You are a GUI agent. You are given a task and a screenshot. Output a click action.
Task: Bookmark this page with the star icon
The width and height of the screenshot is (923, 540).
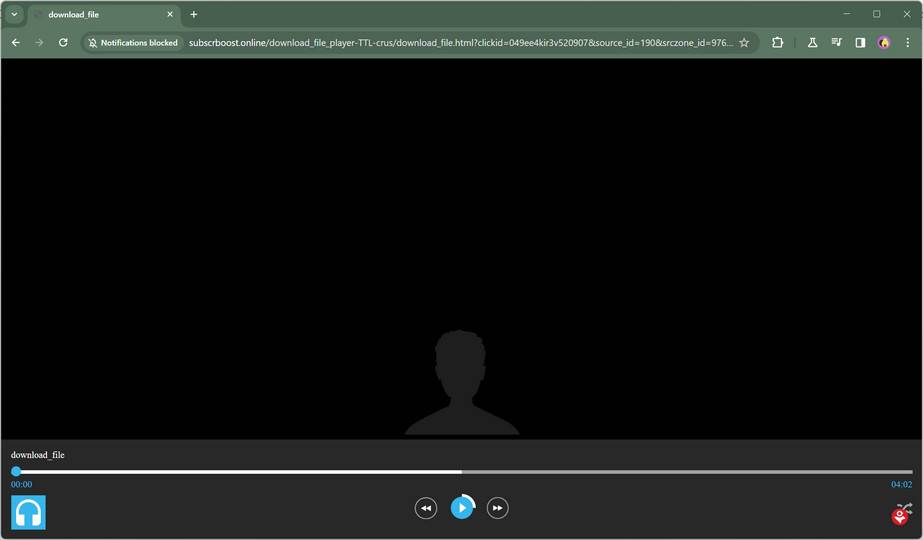pos(744,42)
